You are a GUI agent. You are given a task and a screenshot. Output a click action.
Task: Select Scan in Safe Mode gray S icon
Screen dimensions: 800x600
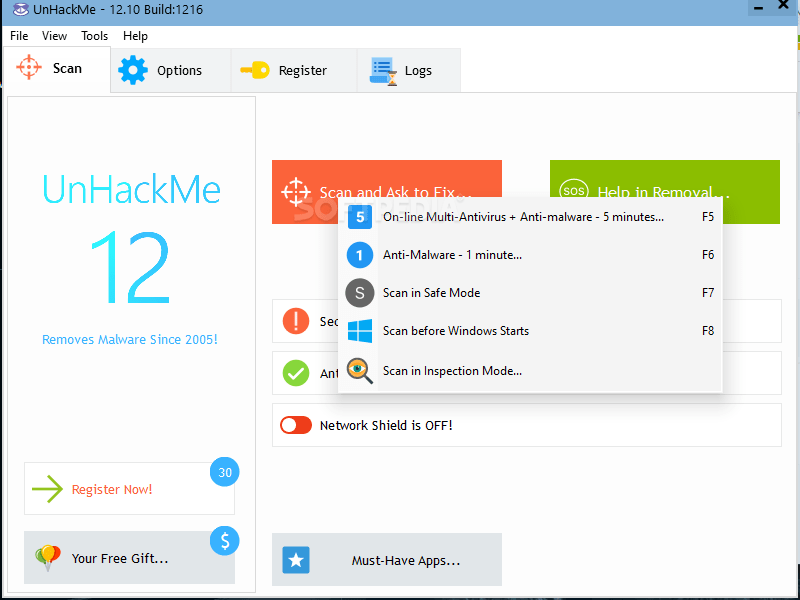tap(359, 293)
